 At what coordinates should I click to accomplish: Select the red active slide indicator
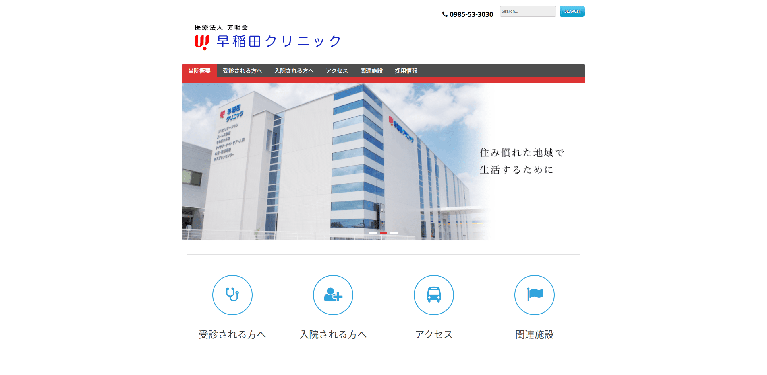point(384,233)
